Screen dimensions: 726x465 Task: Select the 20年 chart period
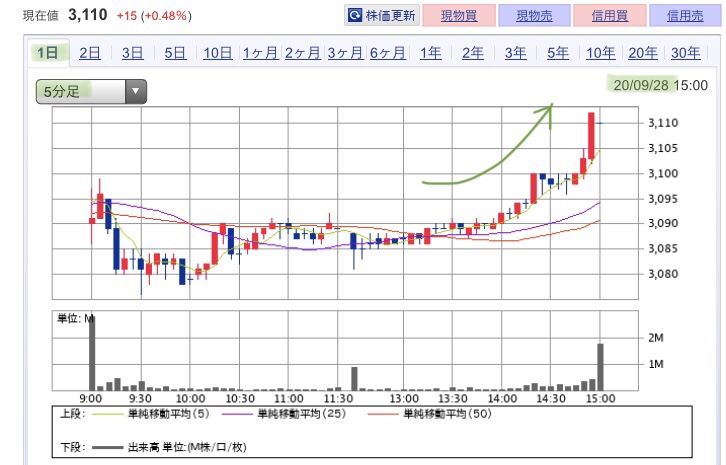coord(643,53)
